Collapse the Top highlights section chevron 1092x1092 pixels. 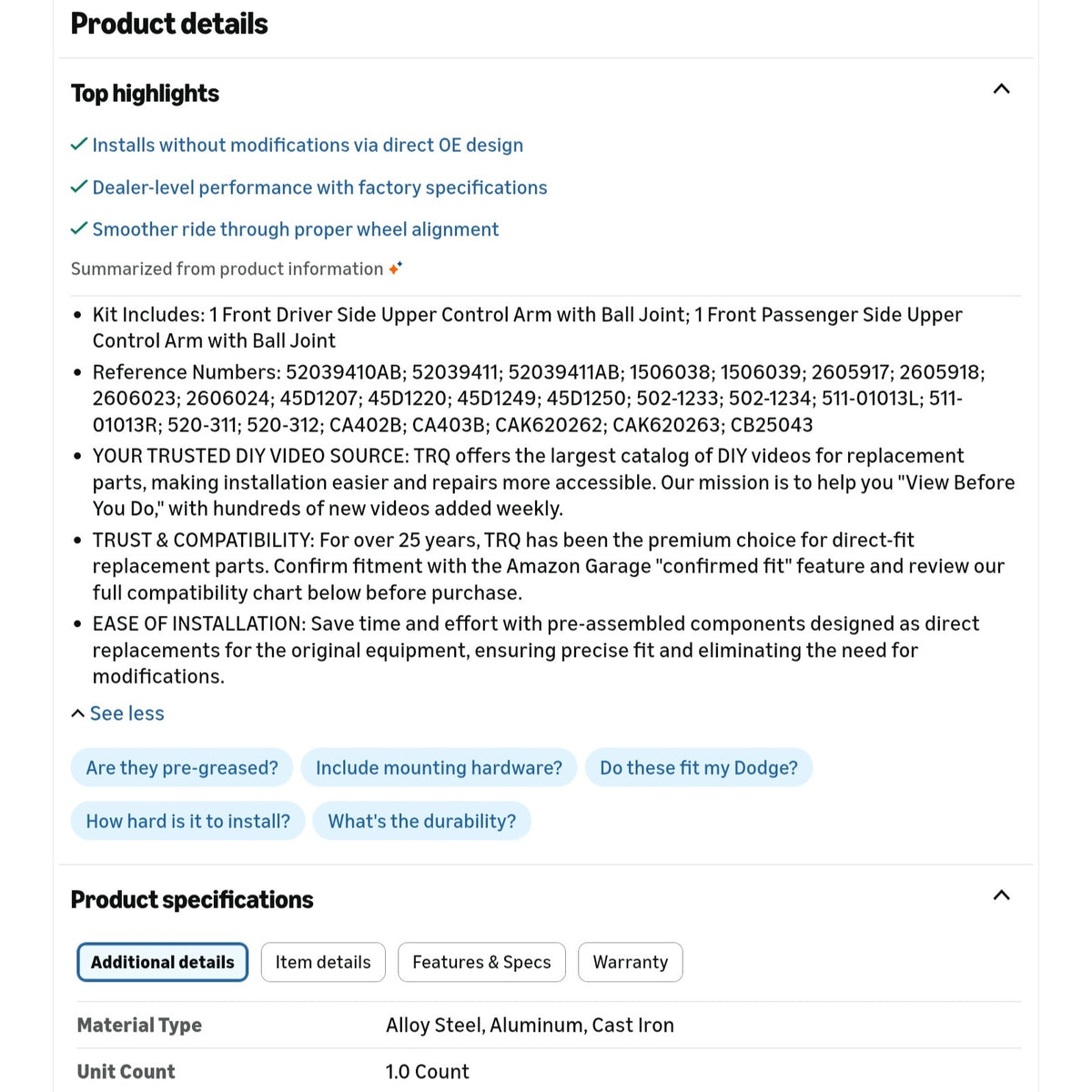click(1001, 89)
